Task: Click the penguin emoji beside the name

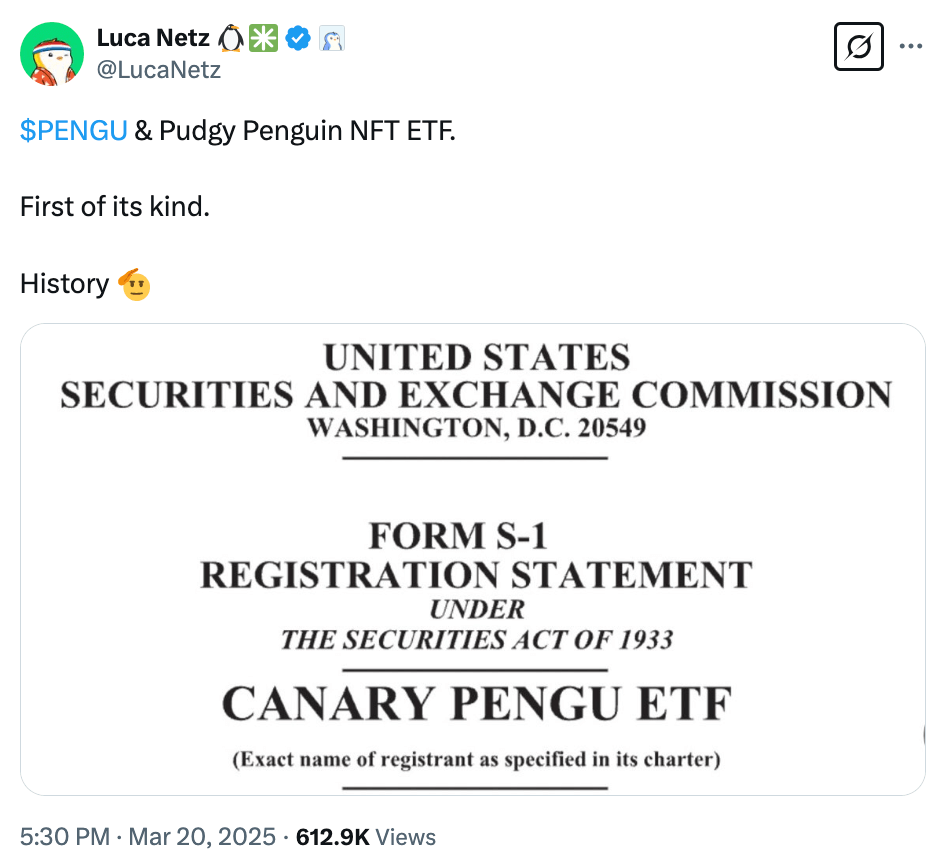Action: click(x=231, y=39)
